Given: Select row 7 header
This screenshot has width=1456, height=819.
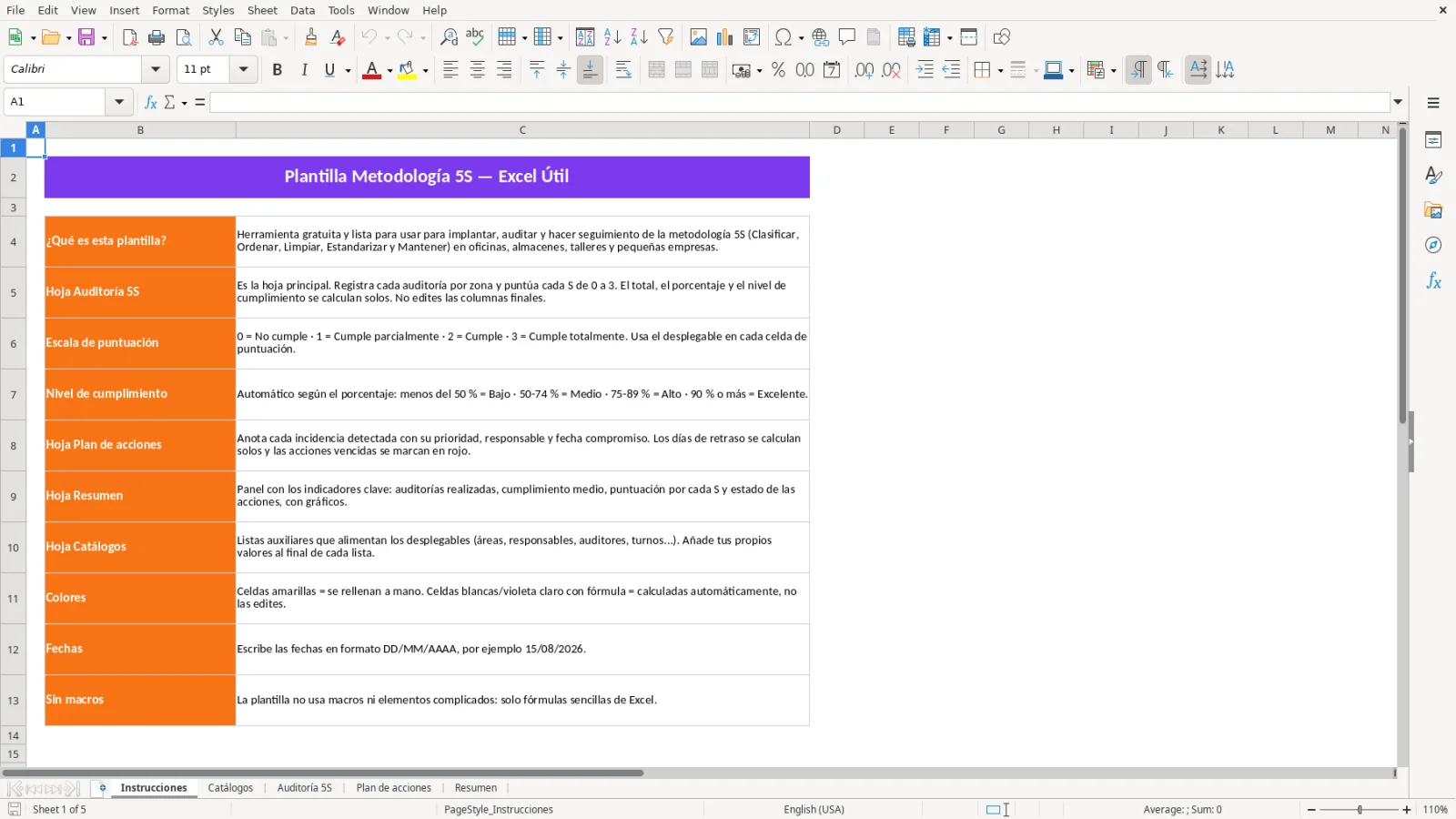Looking at the screenshot, I should 13,395.
